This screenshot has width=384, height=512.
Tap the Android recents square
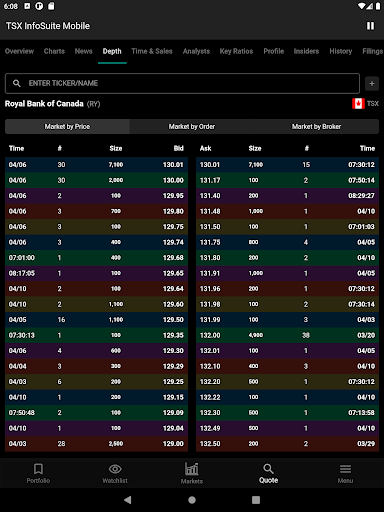[256, 500]
